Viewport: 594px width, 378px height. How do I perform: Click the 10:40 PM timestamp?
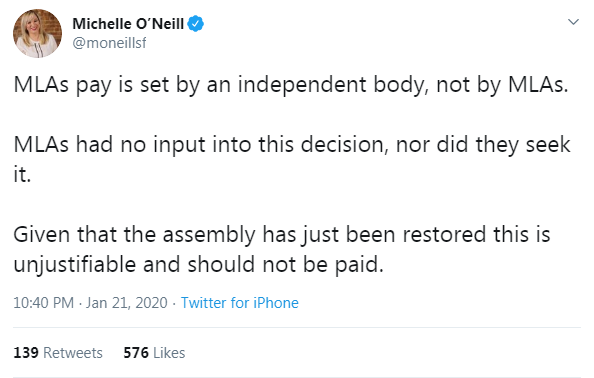pos(44,303)
